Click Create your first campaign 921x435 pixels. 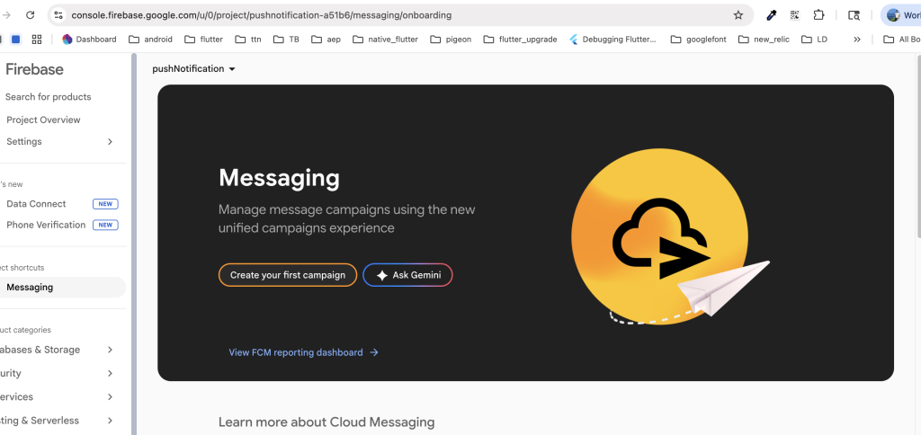click(288, 275)
